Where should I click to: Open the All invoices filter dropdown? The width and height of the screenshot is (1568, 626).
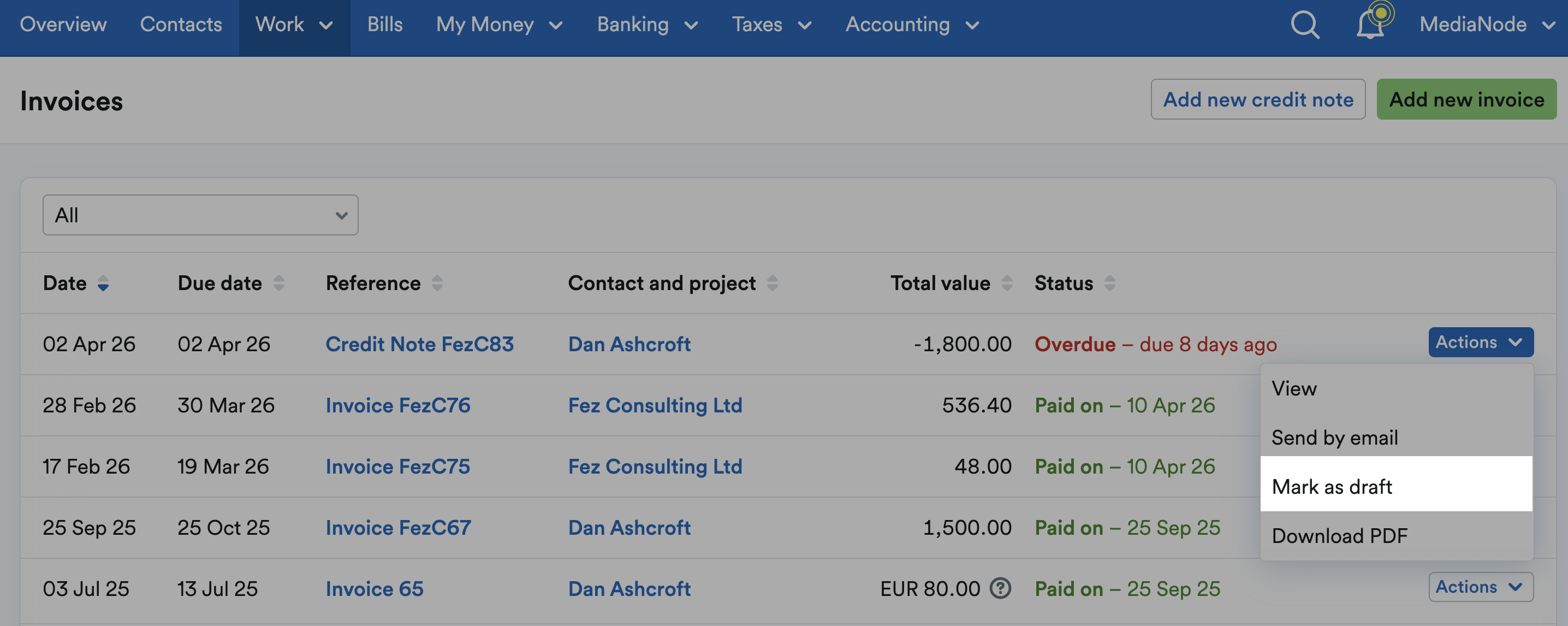pos(200,215)
